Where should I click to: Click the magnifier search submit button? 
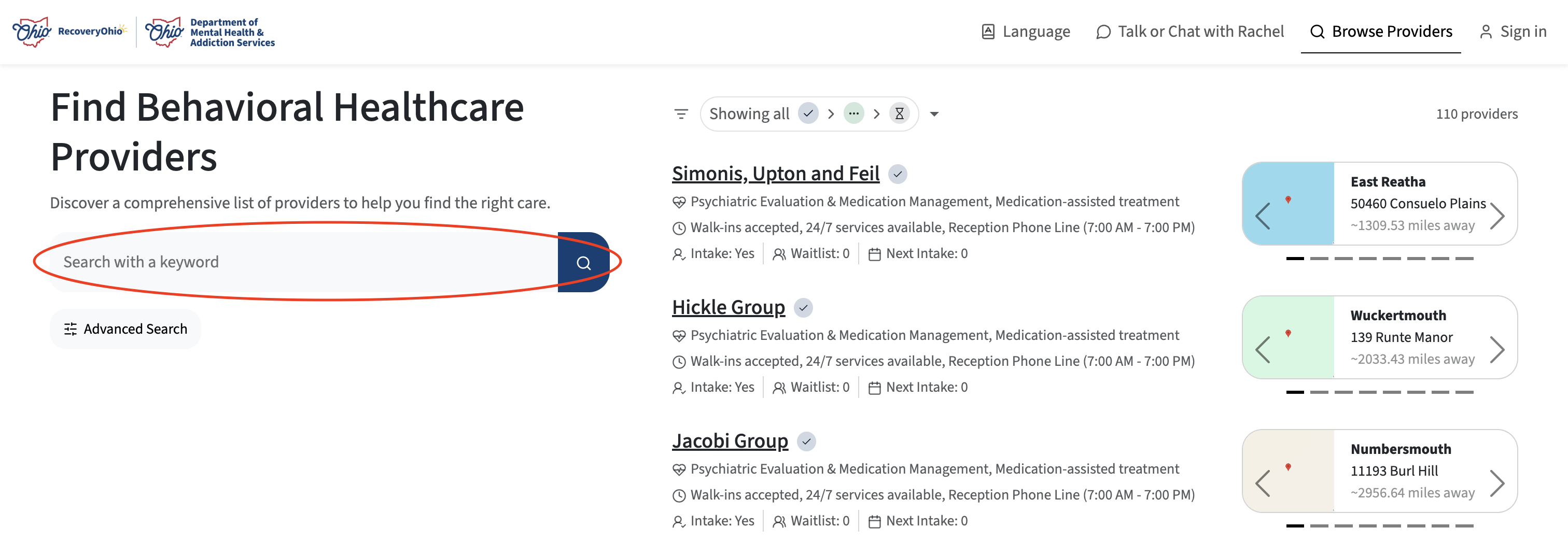583,262
